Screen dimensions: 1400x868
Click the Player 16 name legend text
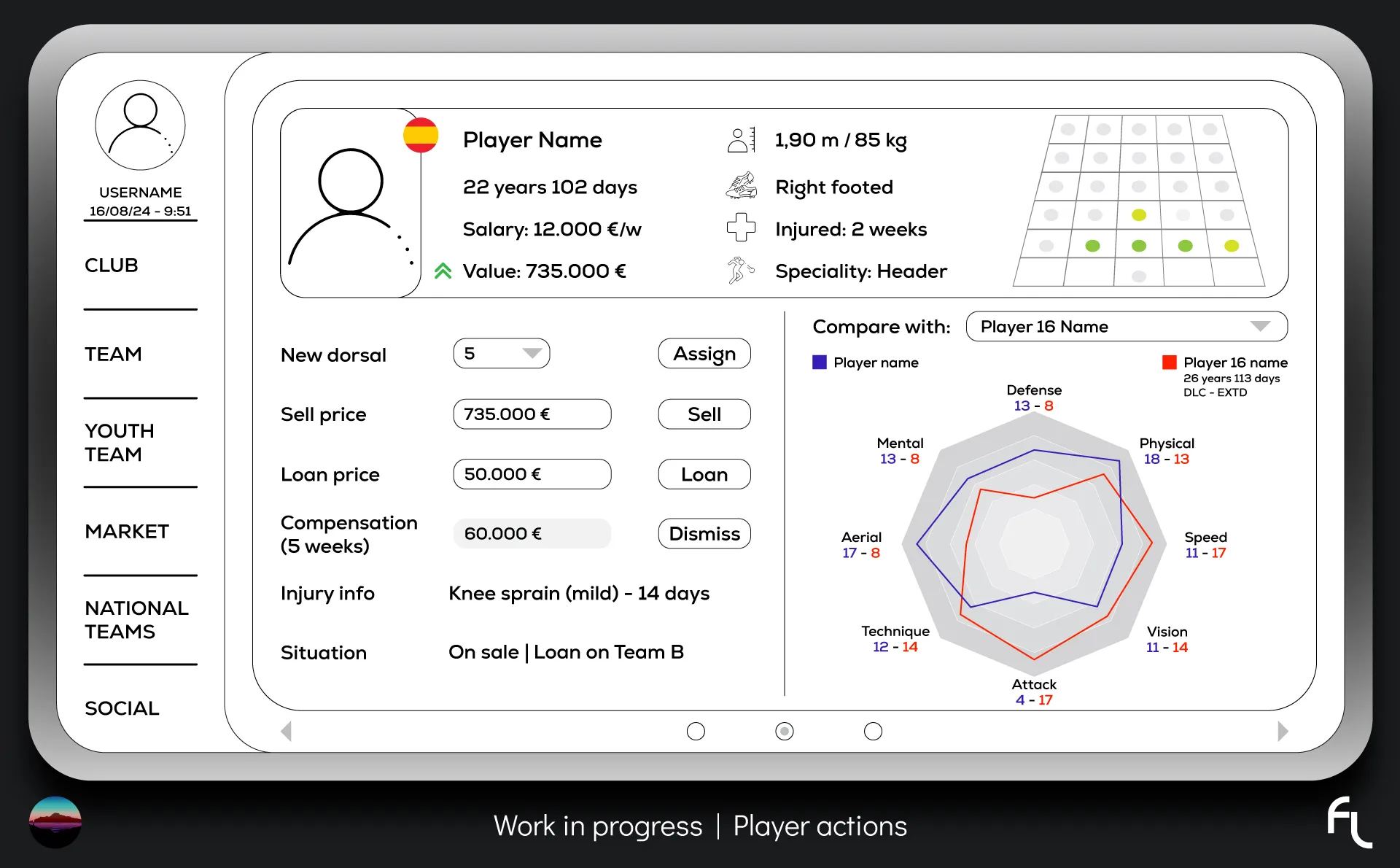(1235, 363)
